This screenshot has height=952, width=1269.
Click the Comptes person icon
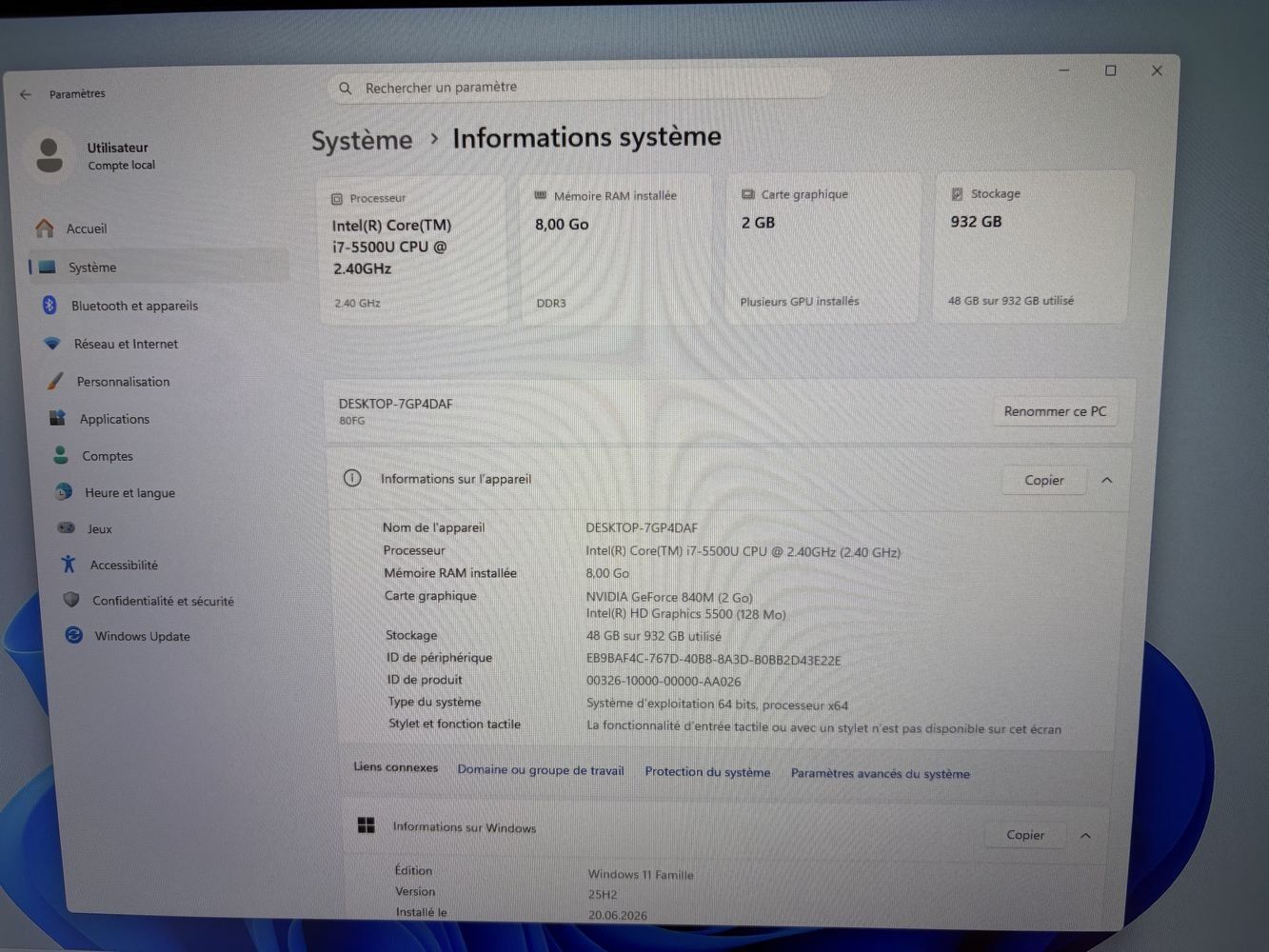tap(61, 455)
